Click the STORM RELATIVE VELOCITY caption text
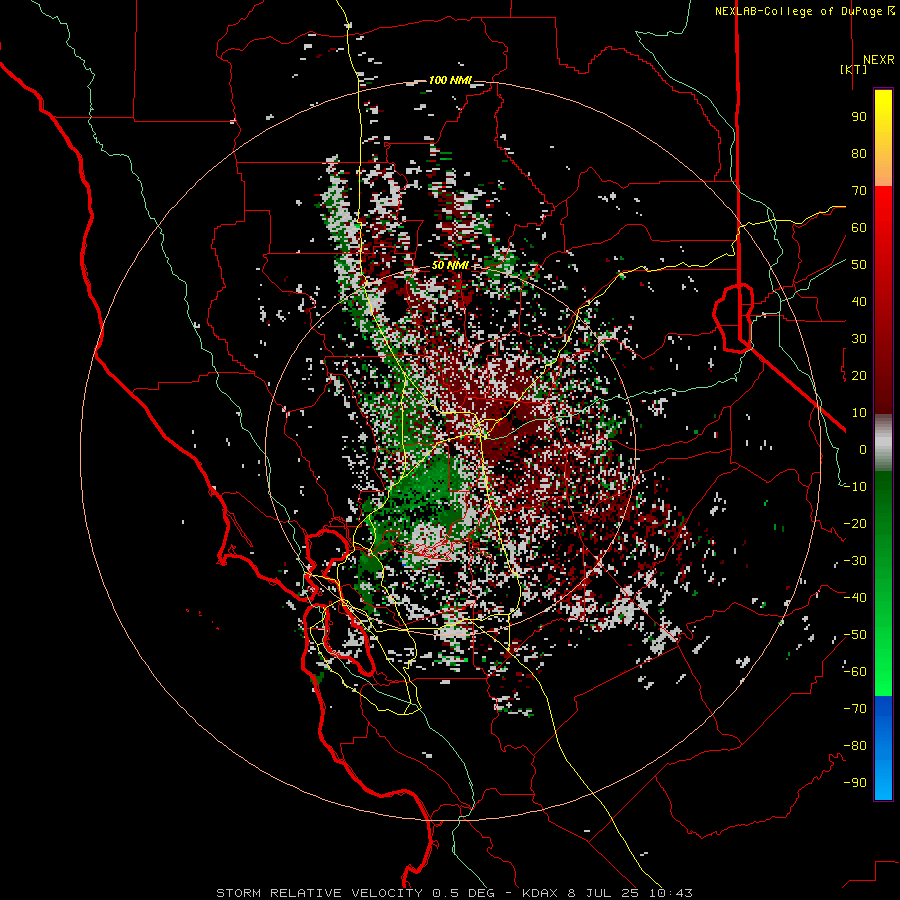 pyautogui.click(x=319, y=893)
